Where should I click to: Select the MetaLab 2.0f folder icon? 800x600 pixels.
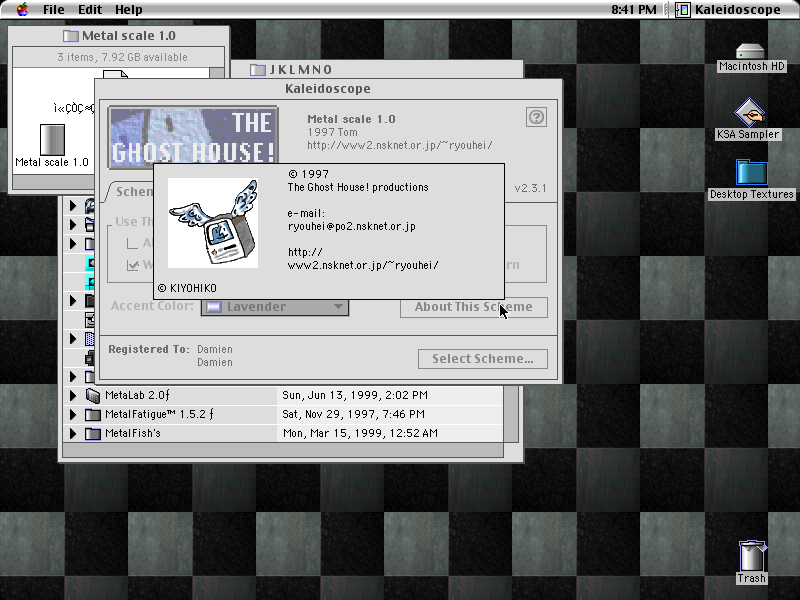(x=92, y=395)
